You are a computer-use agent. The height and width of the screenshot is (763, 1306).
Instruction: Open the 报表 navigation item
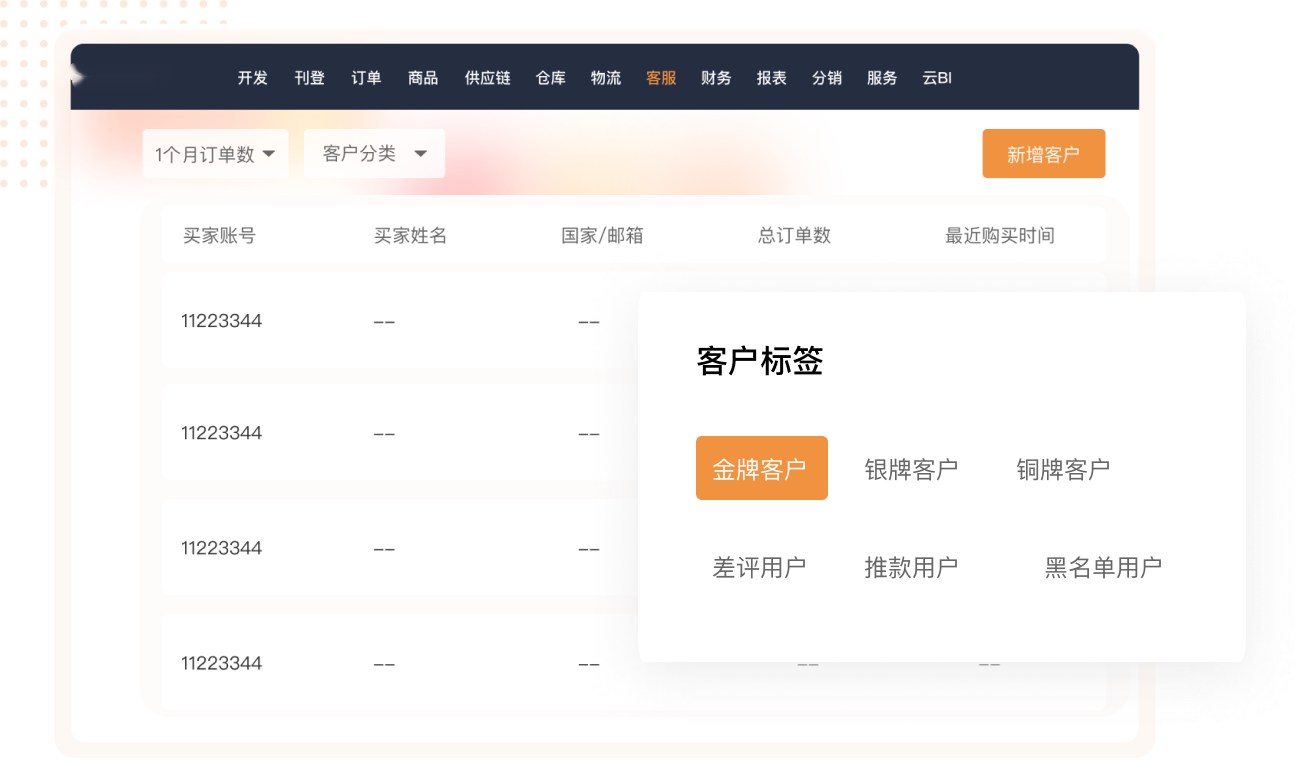coord(771,78)
